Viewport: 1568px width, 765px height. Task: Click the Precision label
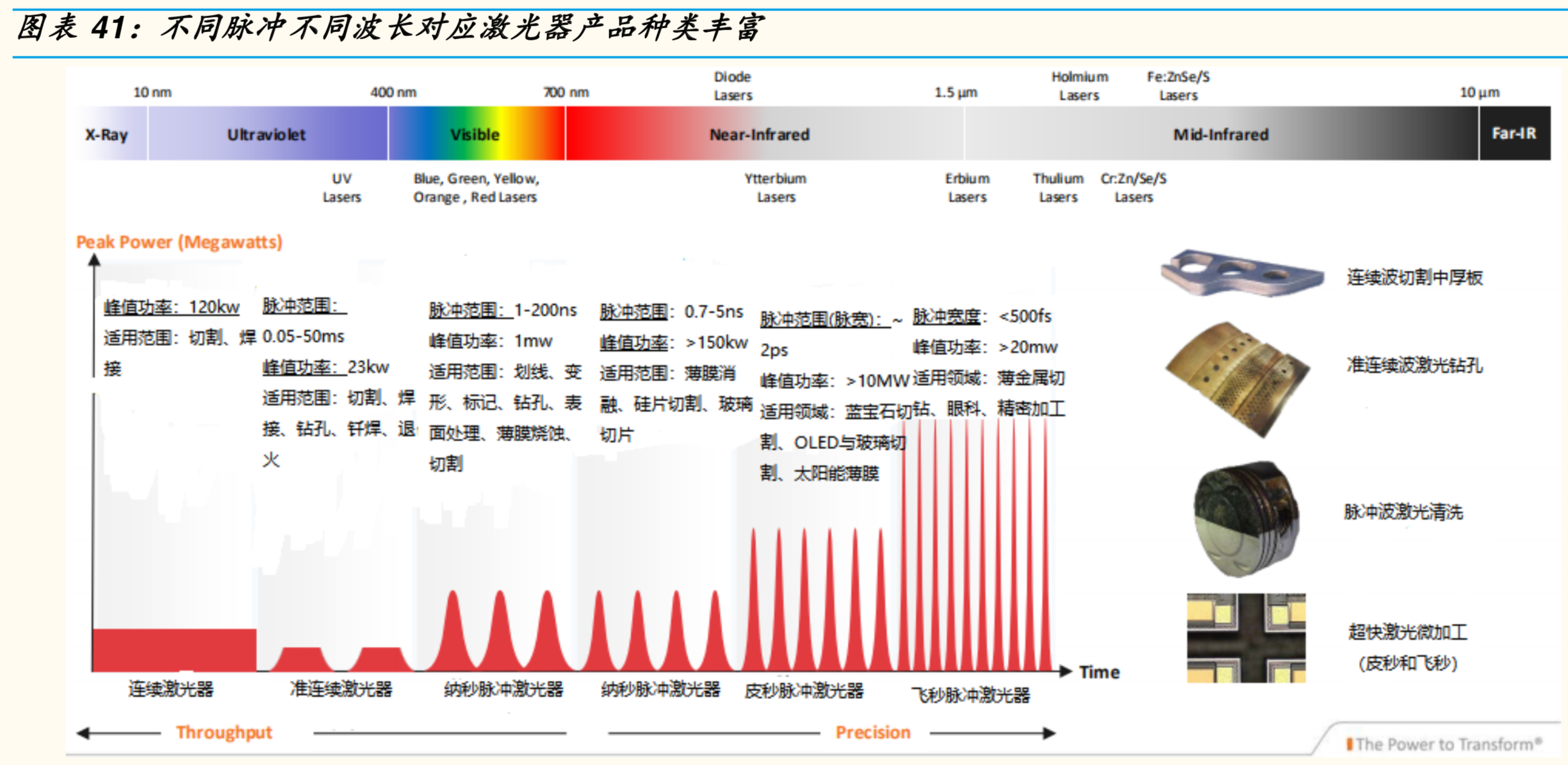coord(873,732)
